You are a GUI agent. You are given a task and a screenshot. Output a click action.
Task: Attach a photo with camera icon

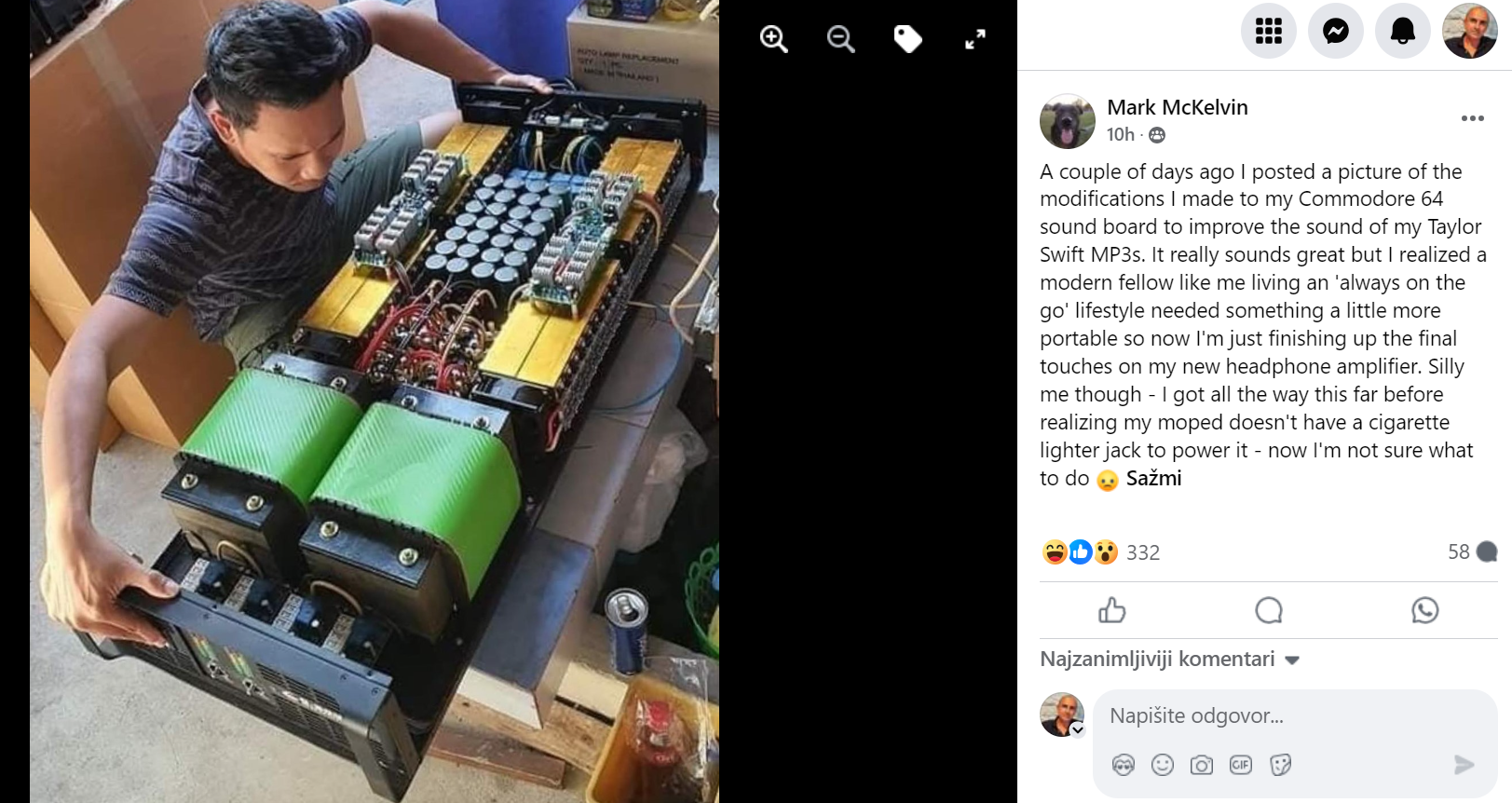tap(1202, 765)
